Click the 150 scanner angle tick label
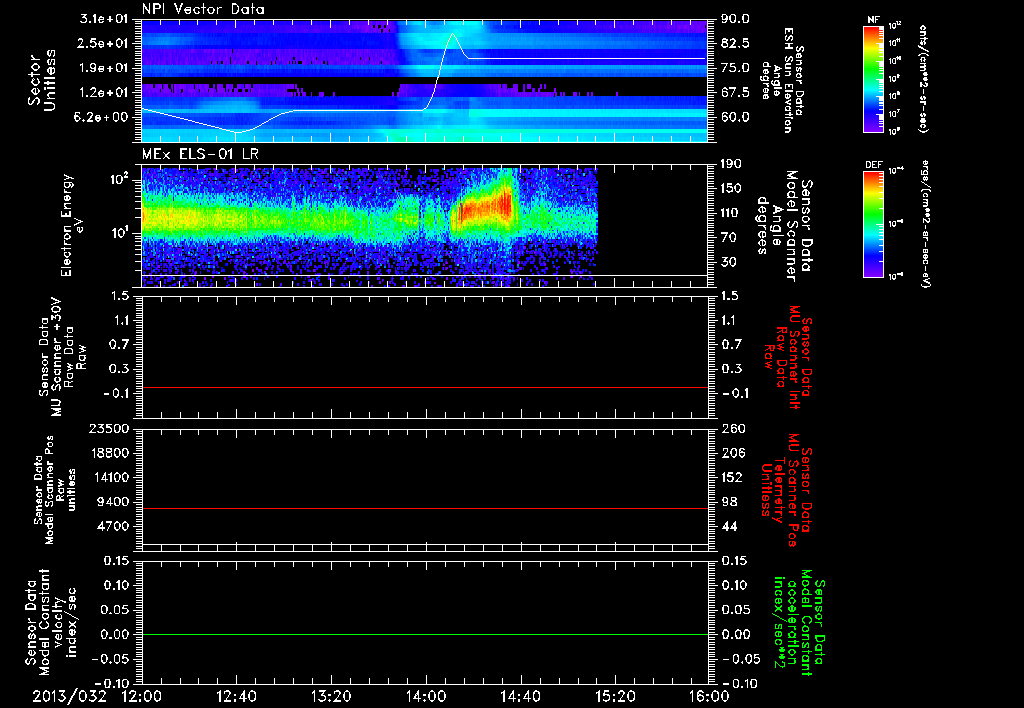Screen dimensions: 1024x708 pos(733,189)
